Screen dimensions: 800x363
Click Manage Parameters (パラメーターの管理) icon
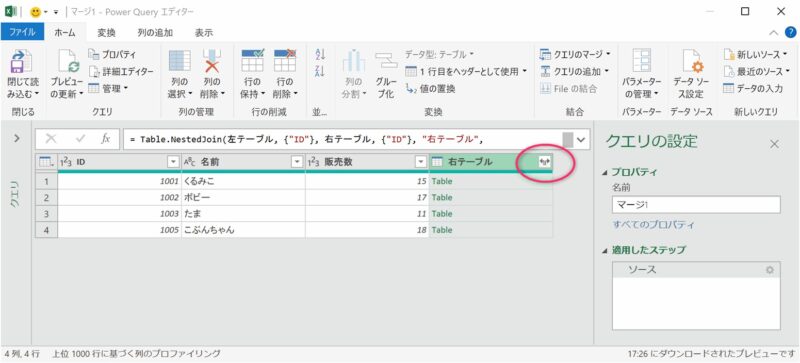(641, 60)
